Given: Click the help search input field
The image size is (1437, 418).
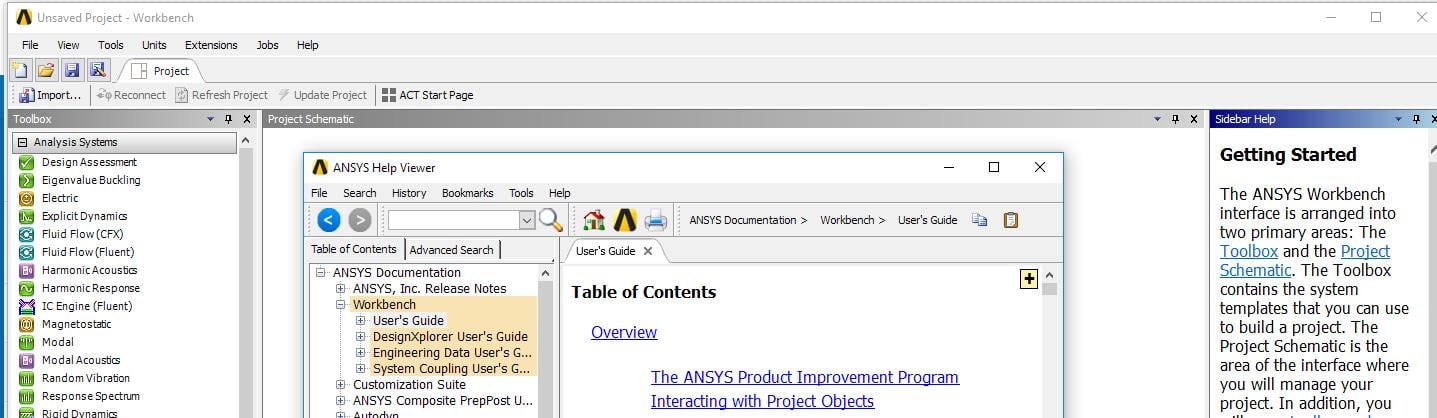Looking at the screenshot, I should pos(454,220).
